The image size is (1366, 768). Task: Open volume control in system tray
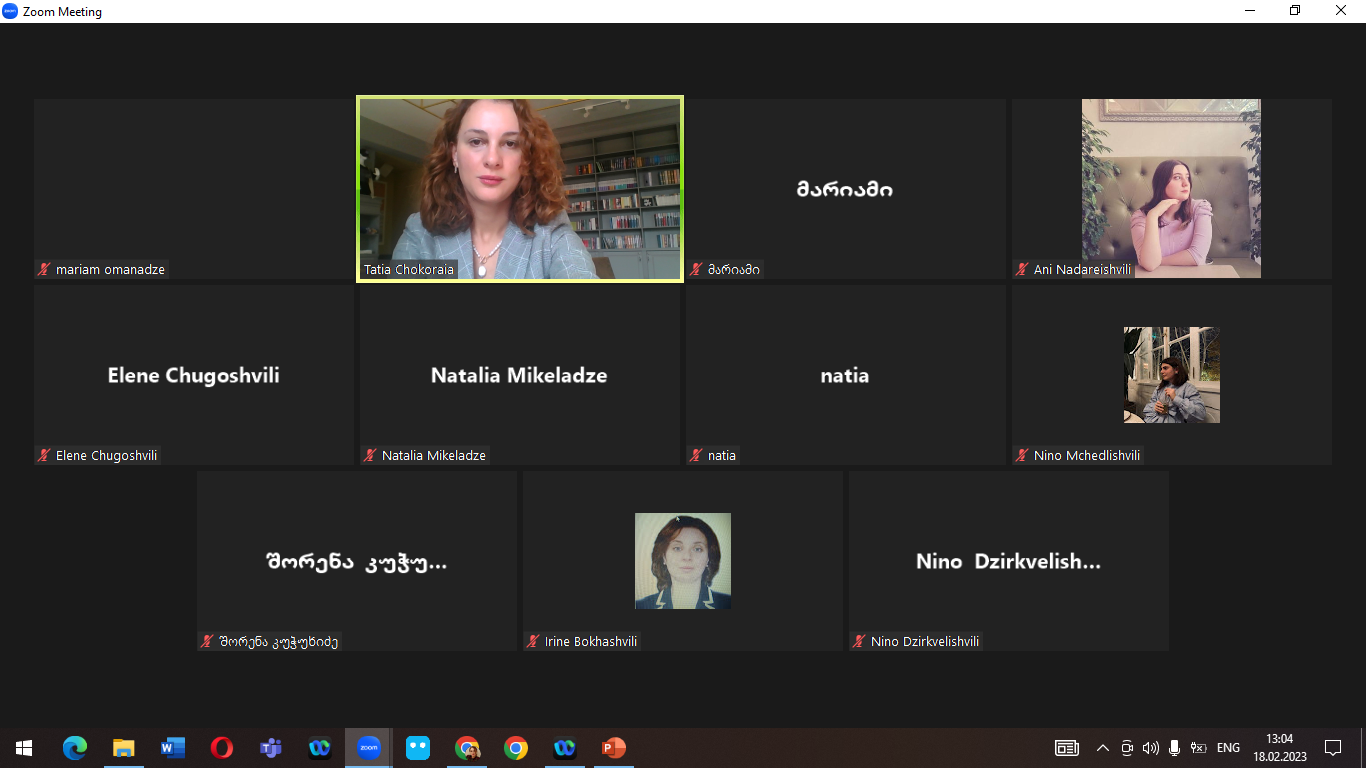click(x=1150, y=748)
